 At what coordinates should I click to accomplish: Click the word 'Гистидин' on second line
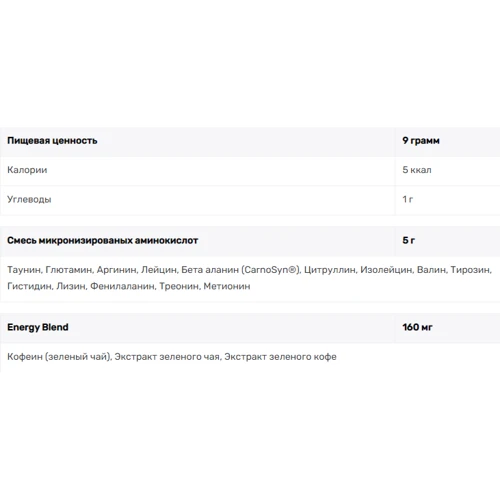tap(28, 286)
